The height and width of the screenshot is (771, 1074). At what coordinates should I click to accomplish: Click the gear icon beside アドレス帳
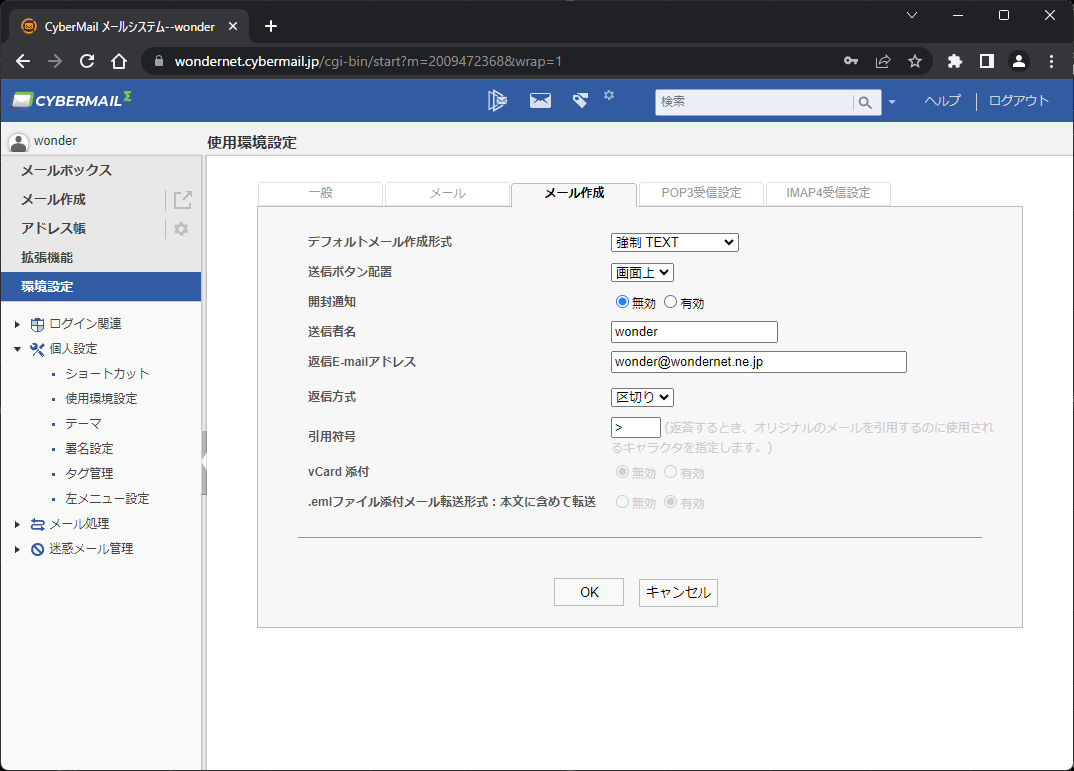click(x=181, y=229)
